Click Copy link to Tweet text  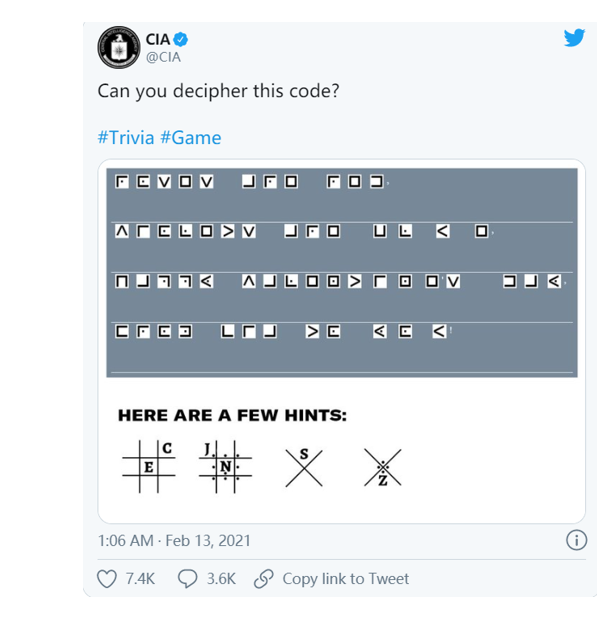346,579
